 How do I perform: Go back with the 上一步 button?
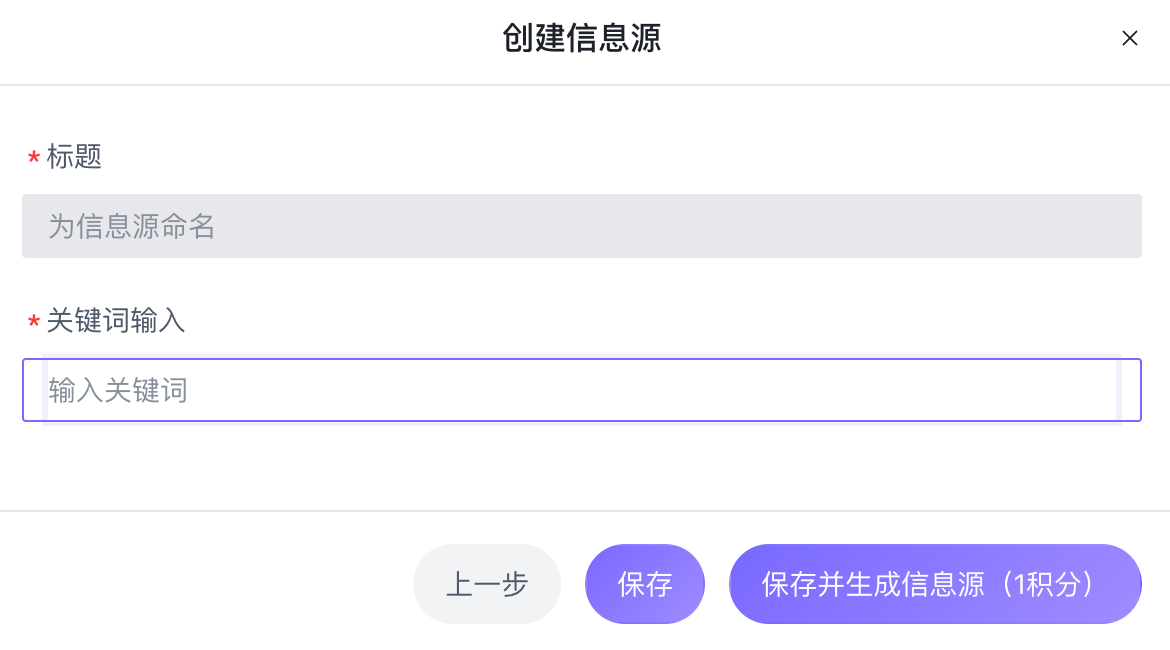click(487, 584)
